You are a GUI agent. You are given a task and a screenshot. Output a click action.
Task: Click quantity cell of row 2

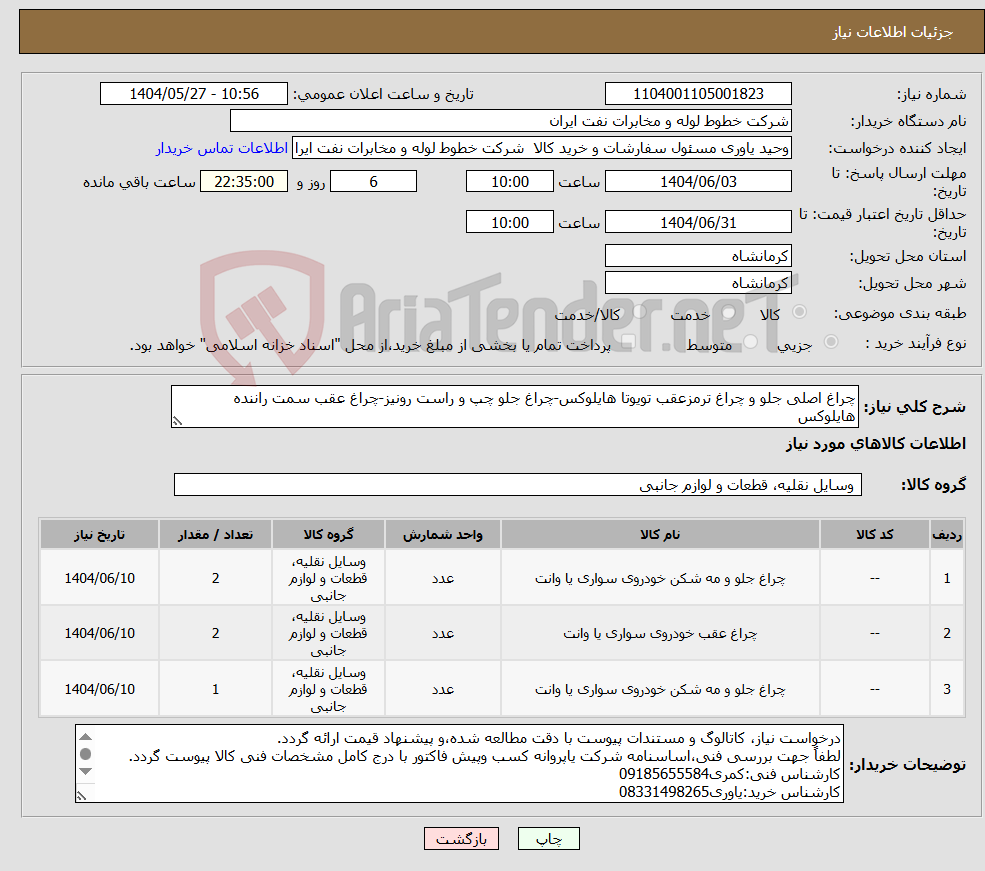click(215, 634)
